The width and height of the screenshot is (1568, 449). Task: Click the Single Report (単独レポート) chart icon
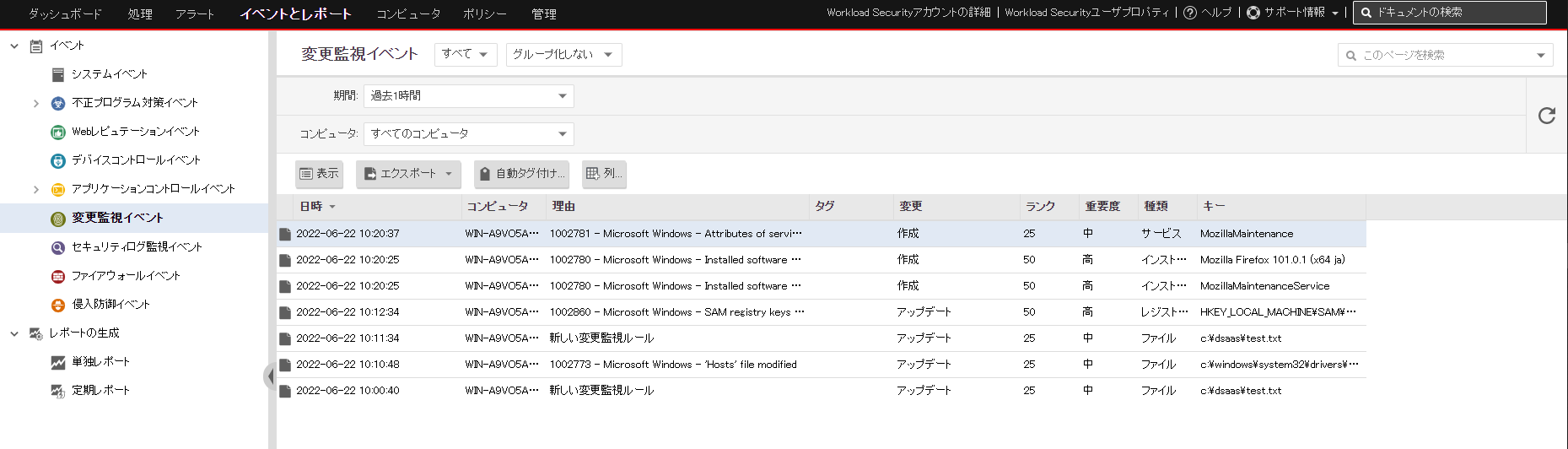[58, 362]
